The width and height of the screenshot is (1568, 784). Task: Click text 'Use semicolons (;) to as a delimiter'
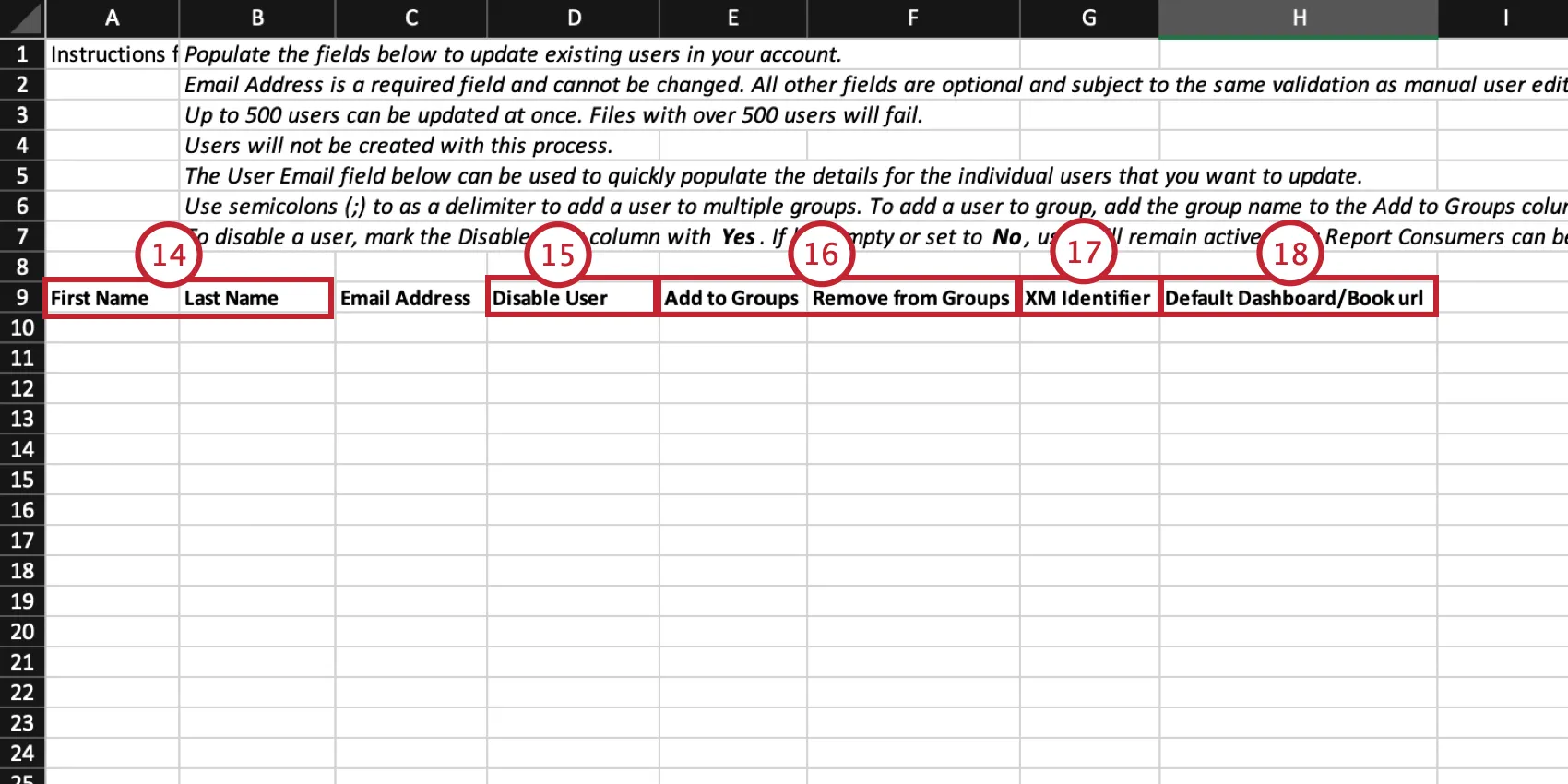[x=361, y=207]
